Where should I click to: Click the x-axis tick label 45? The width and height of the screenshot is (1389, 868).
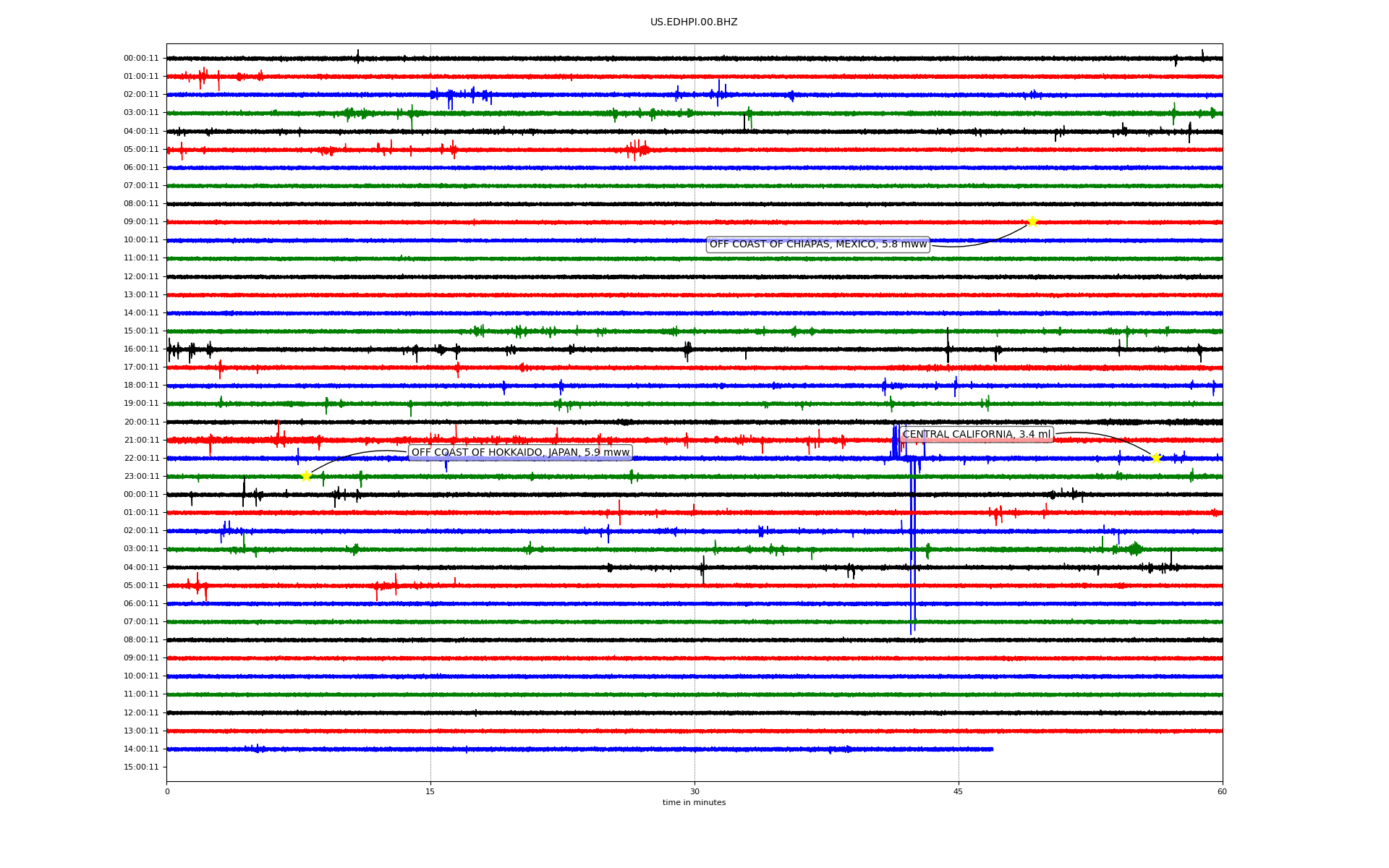pyautogui.click(x=959, y=791)
